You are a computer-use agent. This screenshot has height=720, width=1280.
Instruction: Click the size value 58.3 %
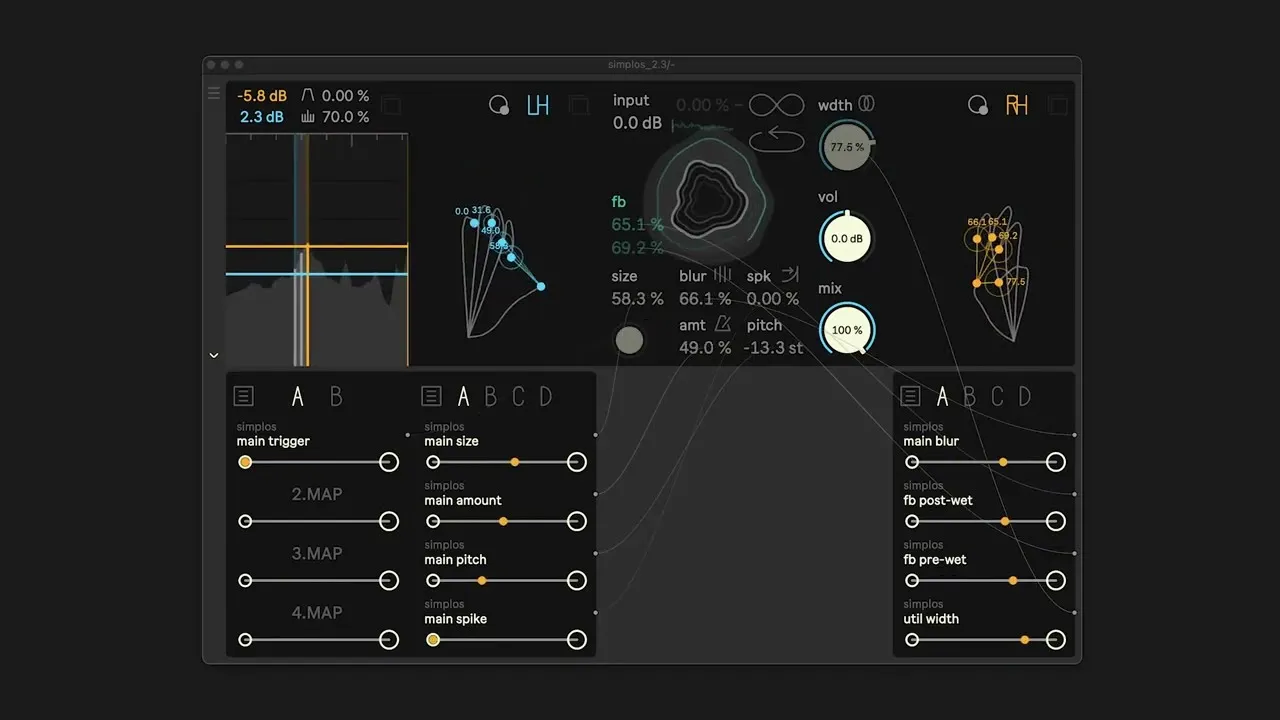click(638, 298)
